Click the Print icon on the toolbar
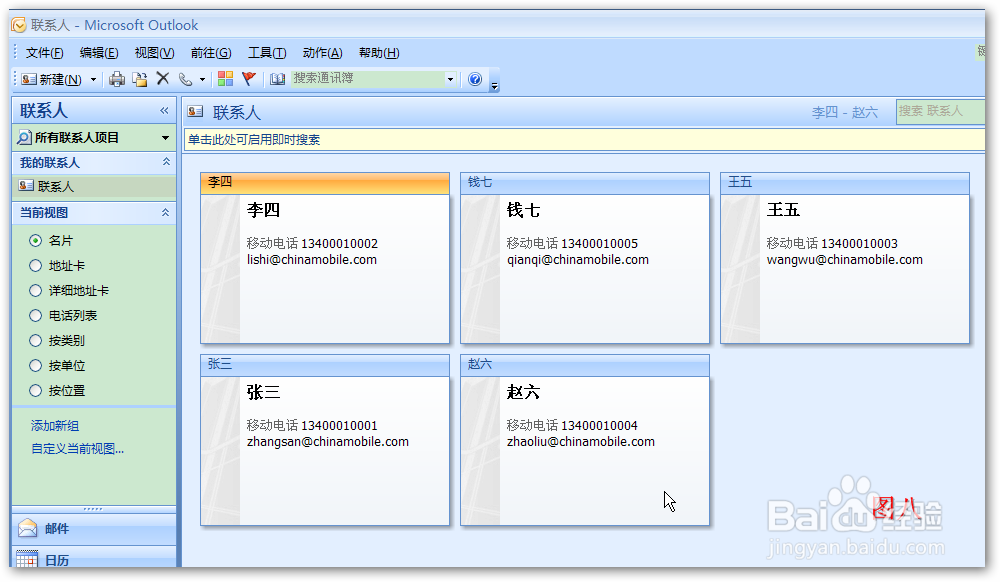This screenshot has height=582, width=1000. (x=116, y=79)
